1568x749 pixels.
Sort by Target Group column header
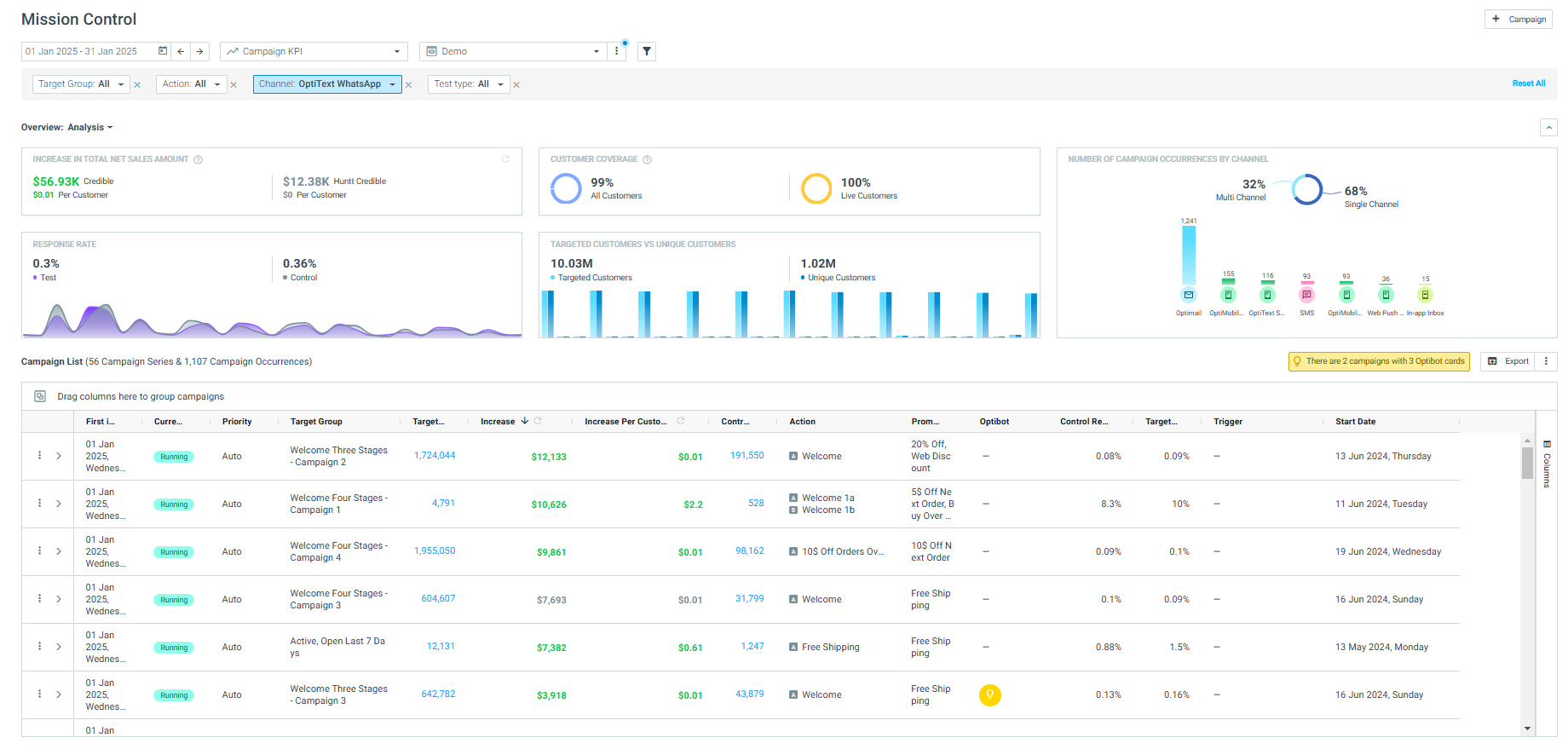pyautogui.click(x=316, y=422)
